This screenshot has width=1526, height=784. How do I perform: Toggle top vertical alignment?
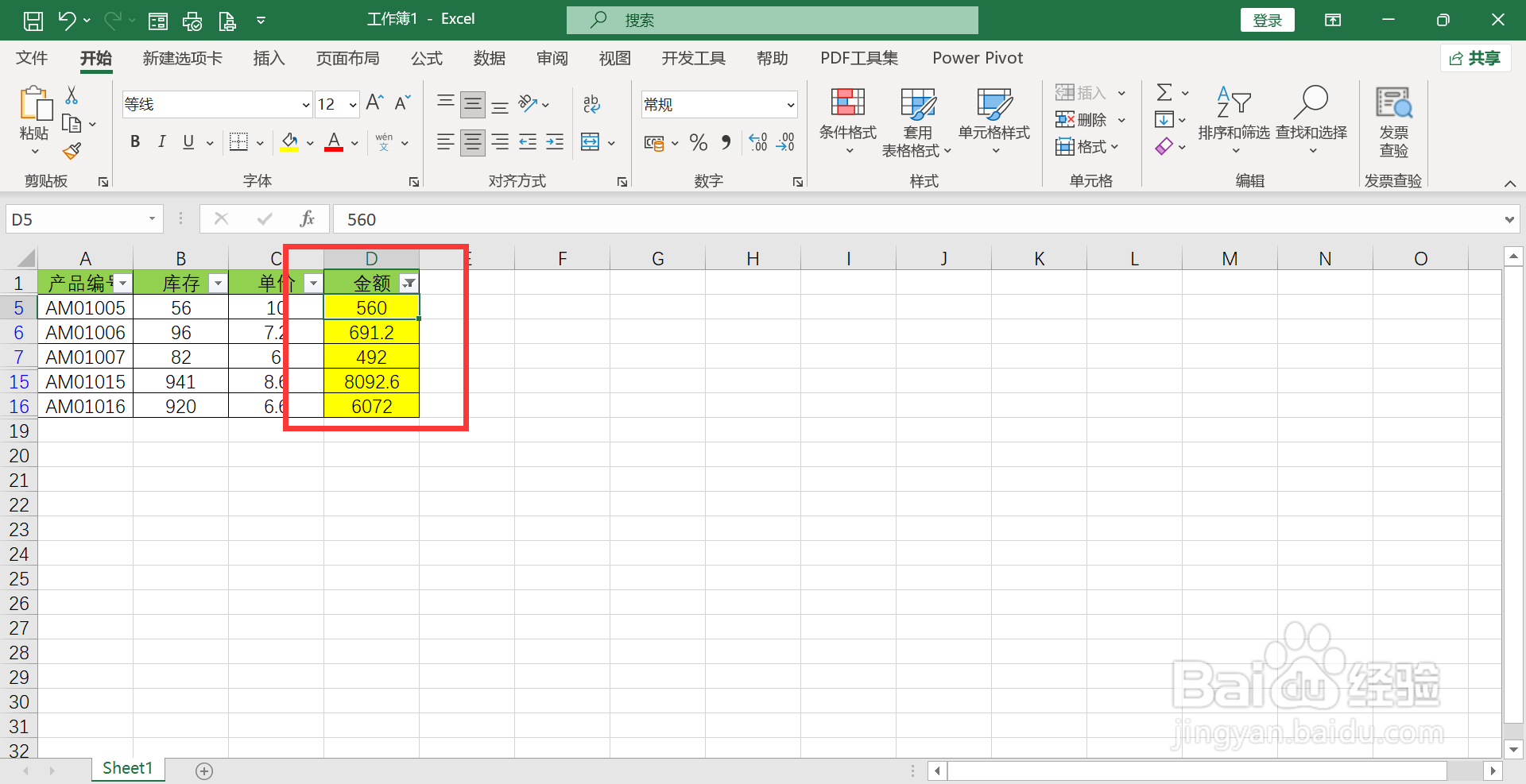[x=445, y=102]
